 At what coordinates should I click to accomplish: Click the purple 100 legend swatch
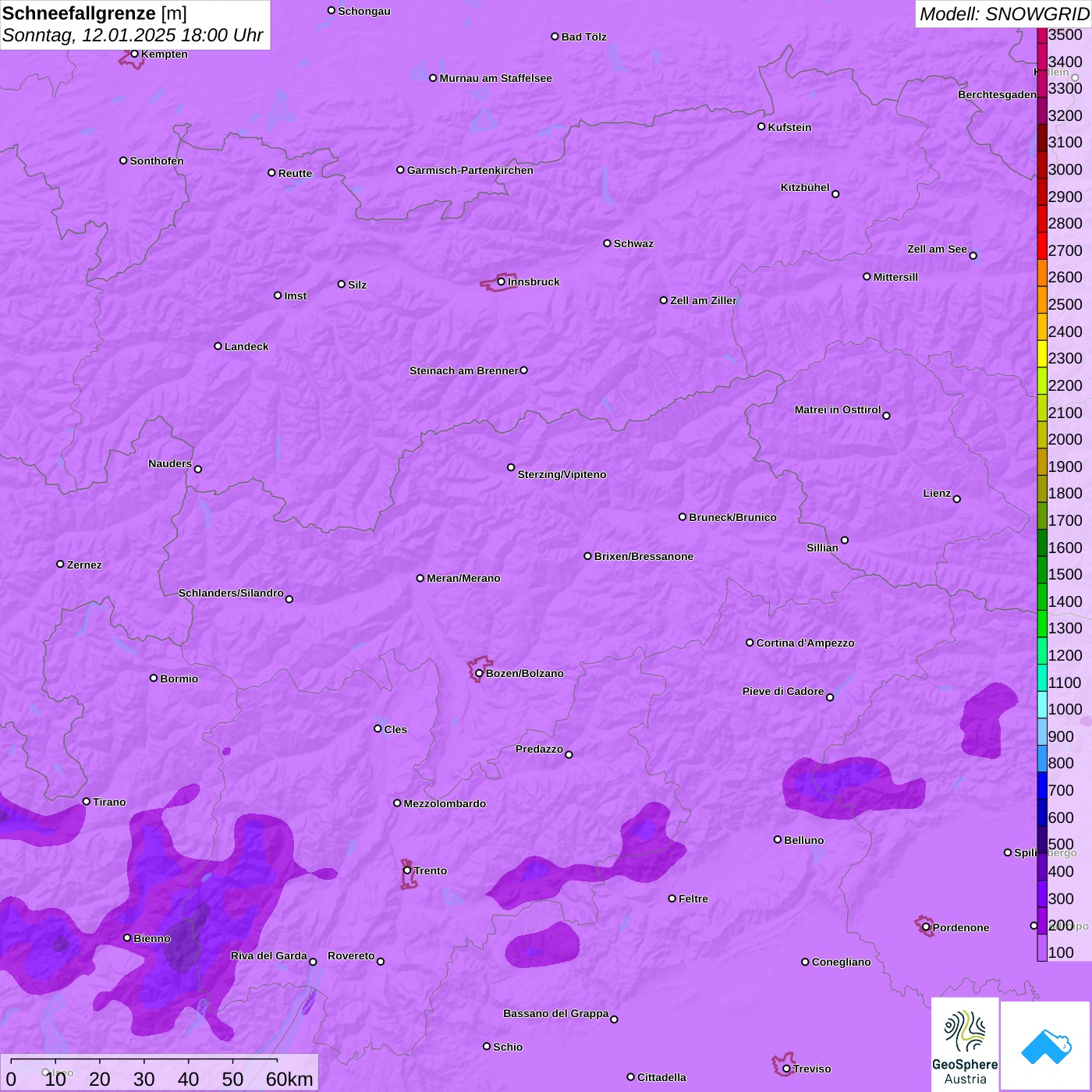click(x=1042, y=948)
